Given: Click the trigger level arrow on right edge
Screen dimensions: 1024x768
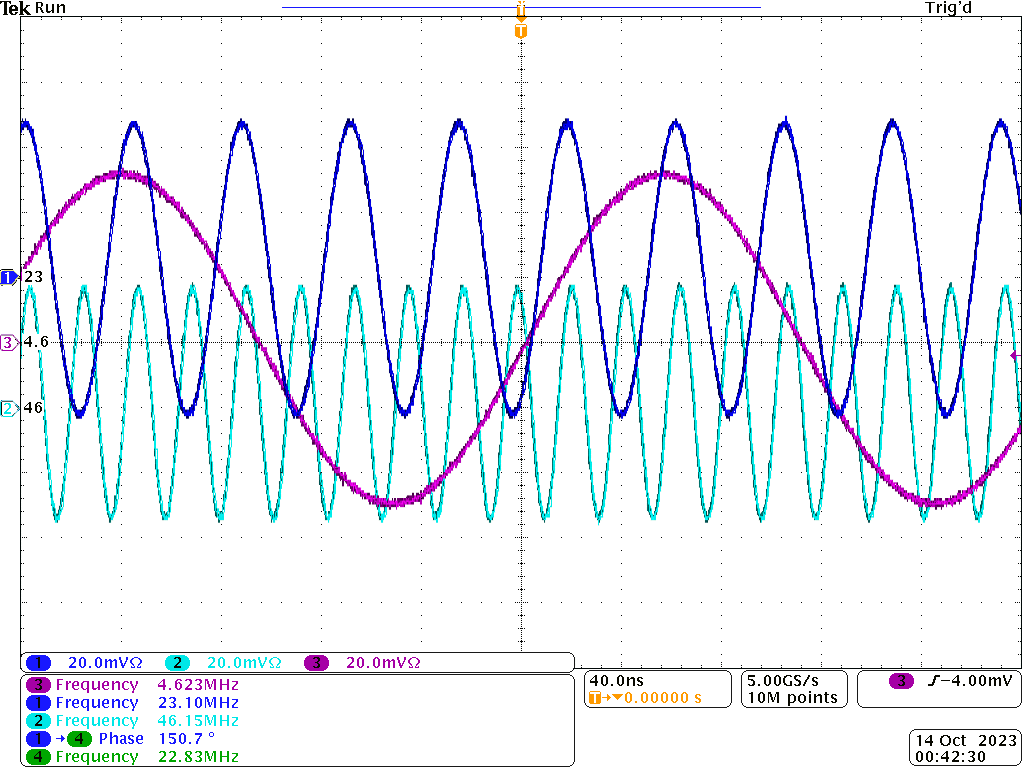Looking at the screenshot, I should coord(1015,355).
